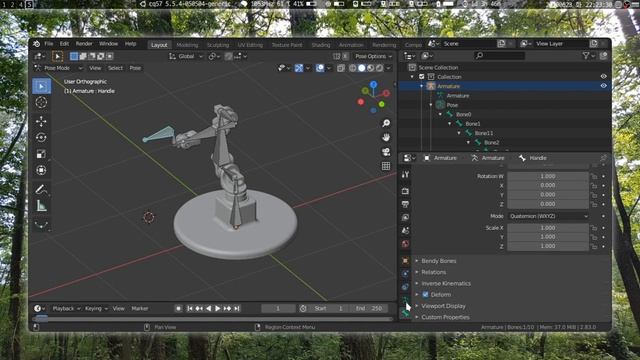Switch to the Sculpting workspace tab
The image size is (640, 360).
pyautogui.click(x=218, y=45)
